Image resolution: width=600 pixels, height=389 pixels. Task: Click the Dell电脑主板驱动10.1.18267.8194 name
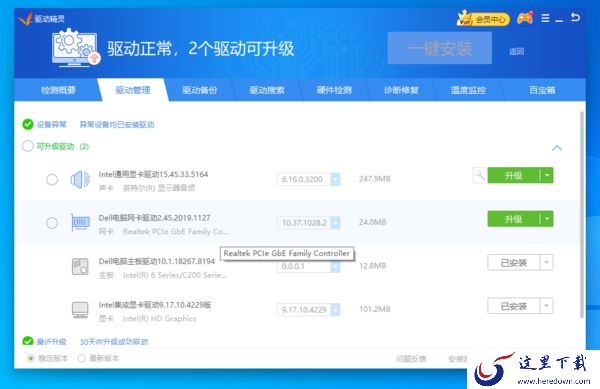157,261
